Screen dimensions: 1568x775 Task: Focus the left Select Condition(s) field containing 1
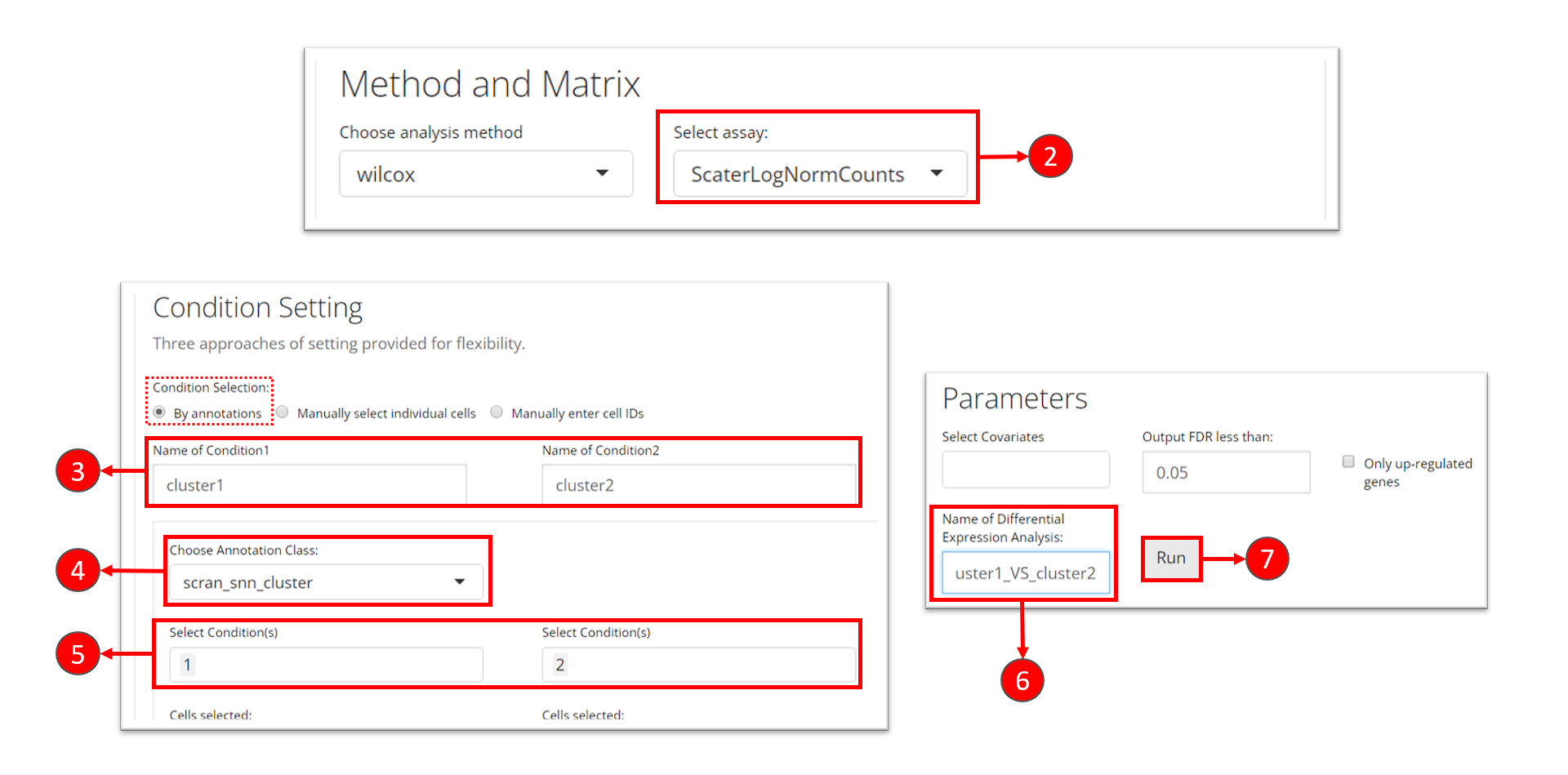327,665
